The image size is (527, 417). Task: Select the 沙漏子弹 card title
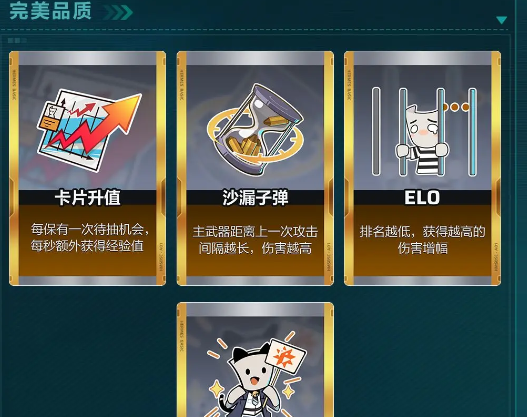point(255,198)
